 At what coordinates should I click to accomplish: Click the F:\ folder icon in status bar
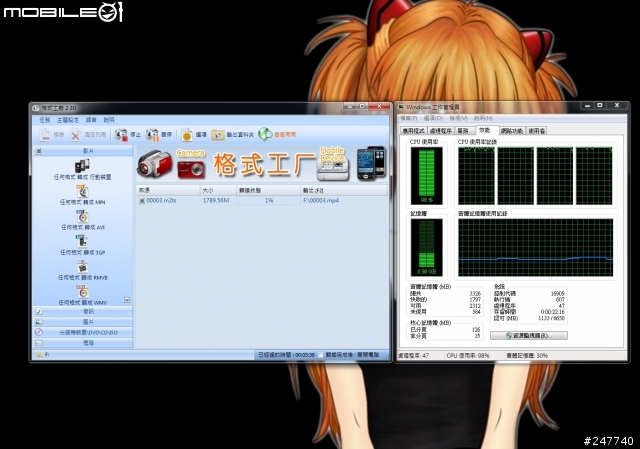[40, 355]
